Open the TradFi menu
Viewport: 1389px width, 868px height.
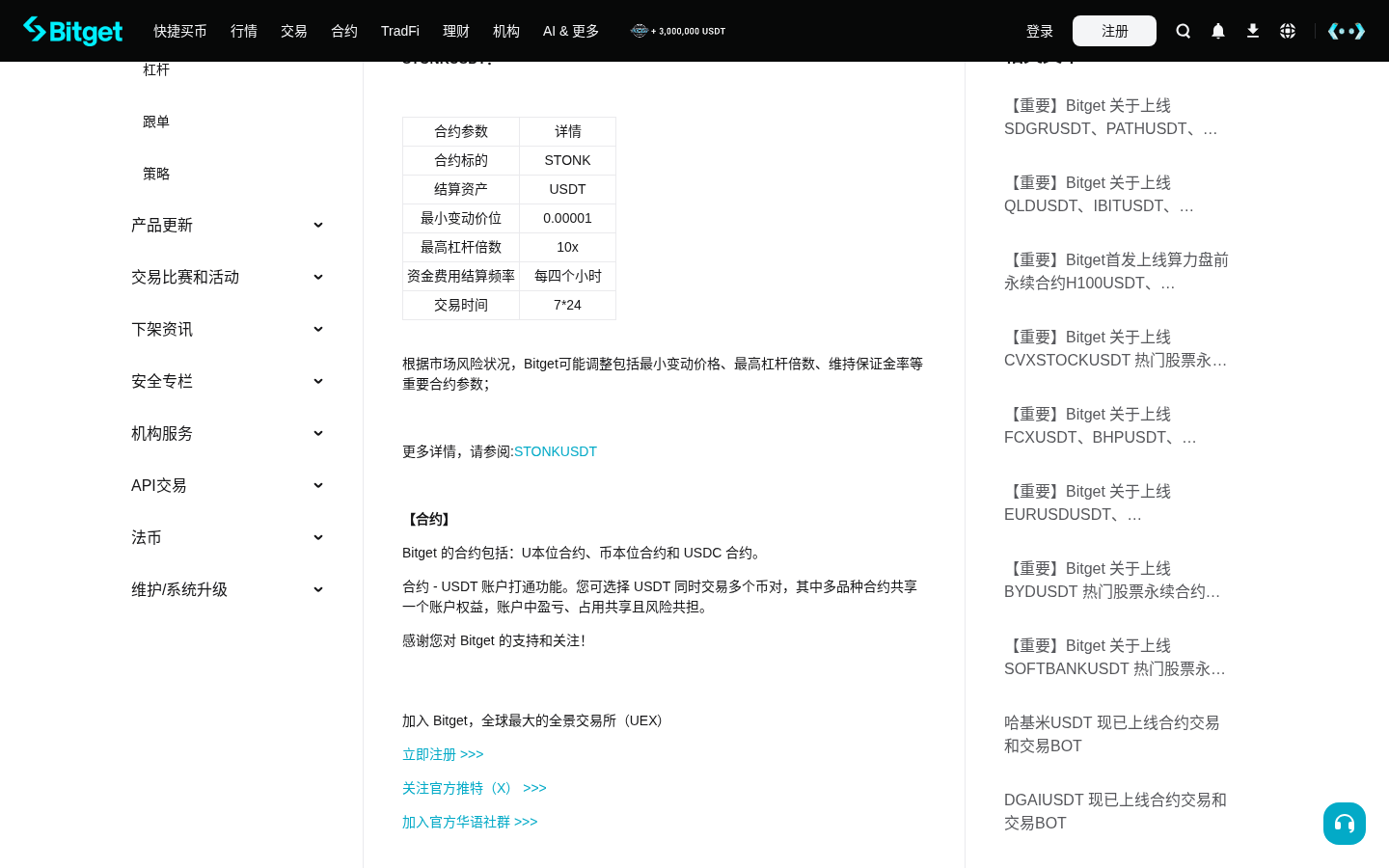point(400,31)
